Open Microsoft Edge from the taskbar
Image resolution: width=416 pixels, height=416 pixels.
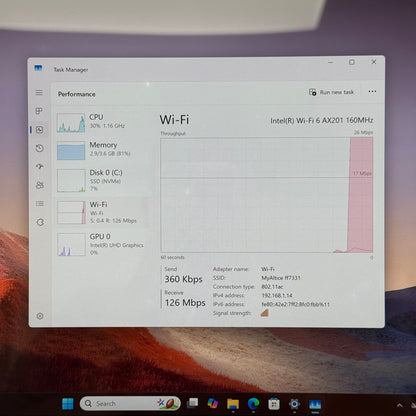tap(253, 404)
